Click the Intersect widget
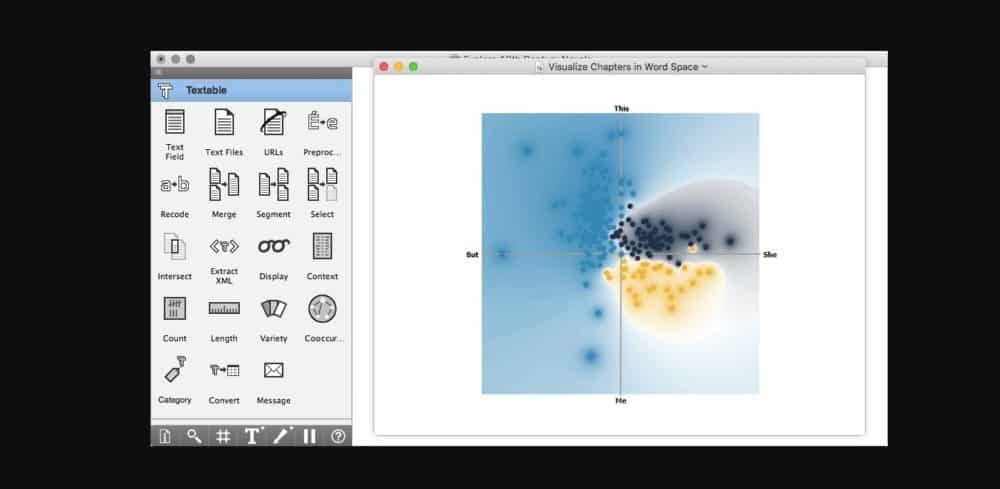The width and height of the screenshot is (1000, 489). click(175, 247)
